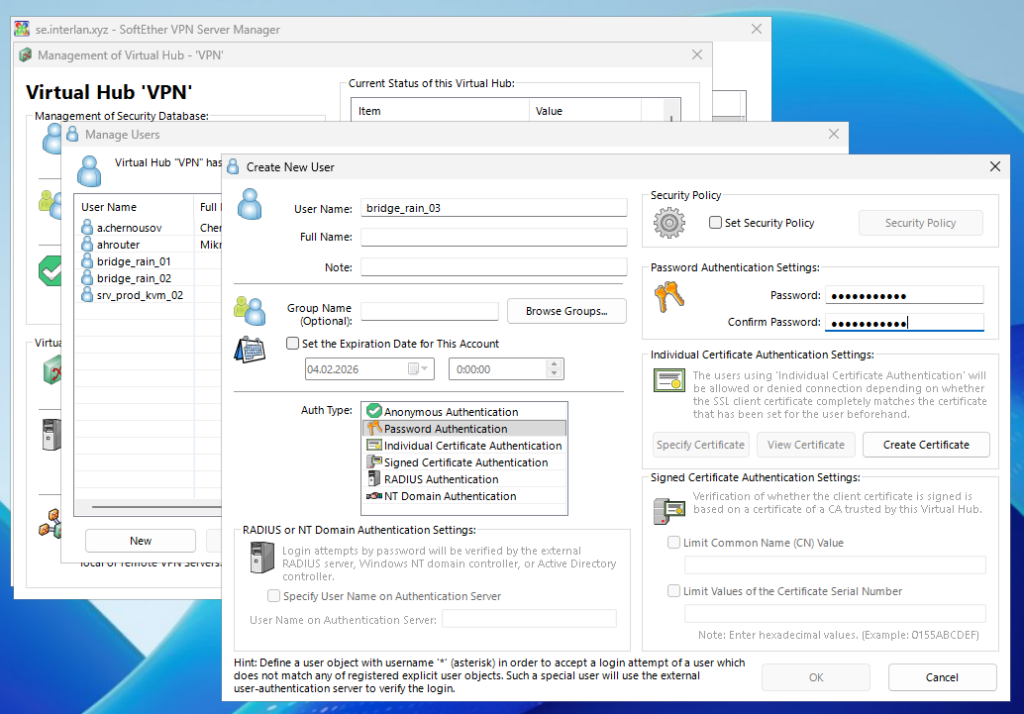Focus the Confirm Password field

tap(904, 322)
